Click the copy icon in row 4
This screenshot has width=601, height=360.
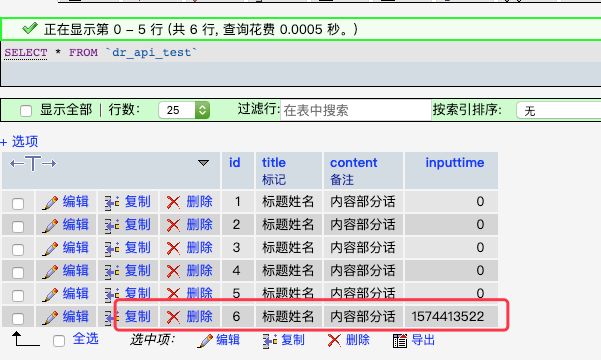click(112, 272)
